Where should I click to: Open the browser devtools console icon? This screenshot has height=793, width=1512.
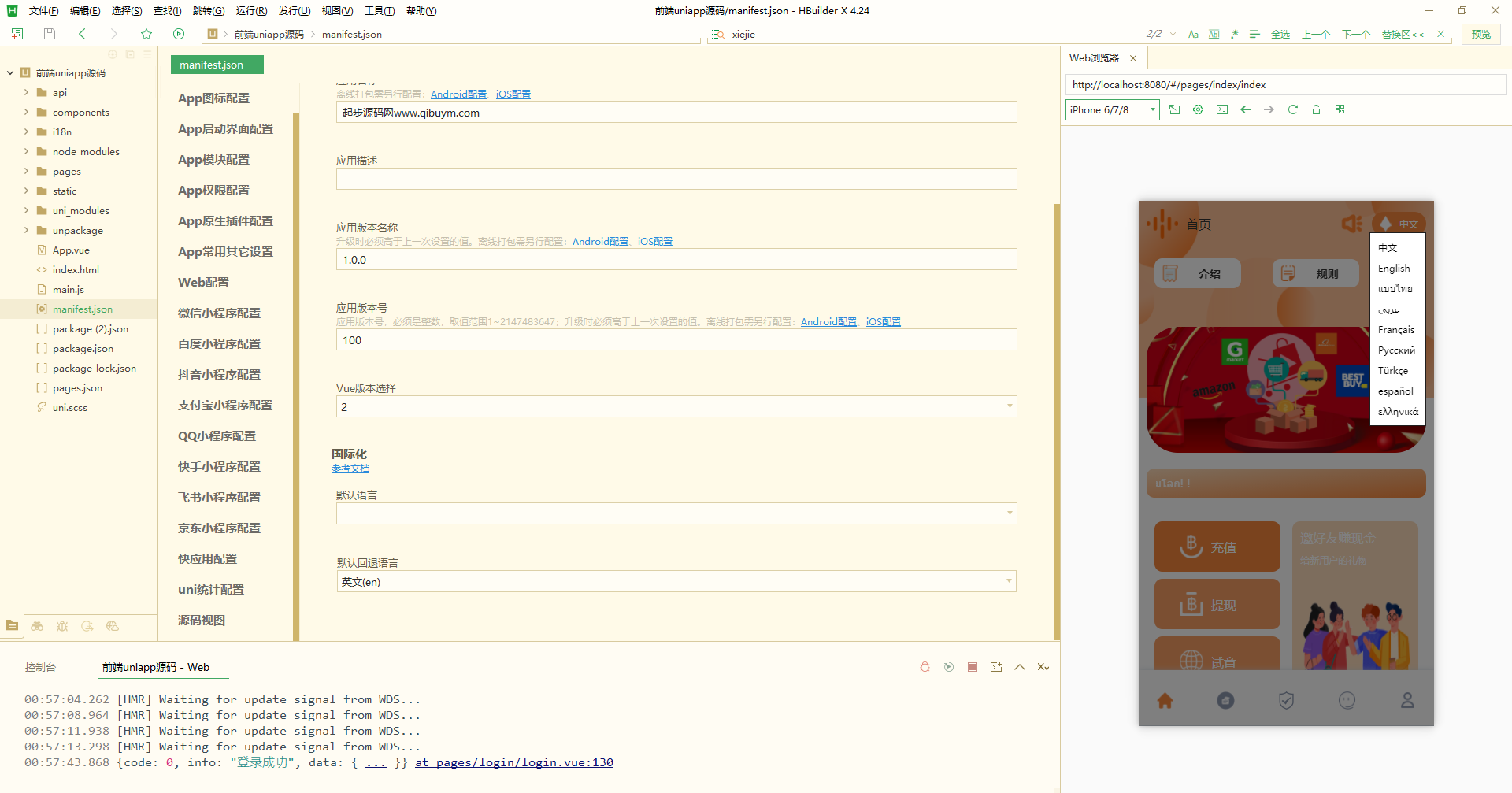(1221, 109)
